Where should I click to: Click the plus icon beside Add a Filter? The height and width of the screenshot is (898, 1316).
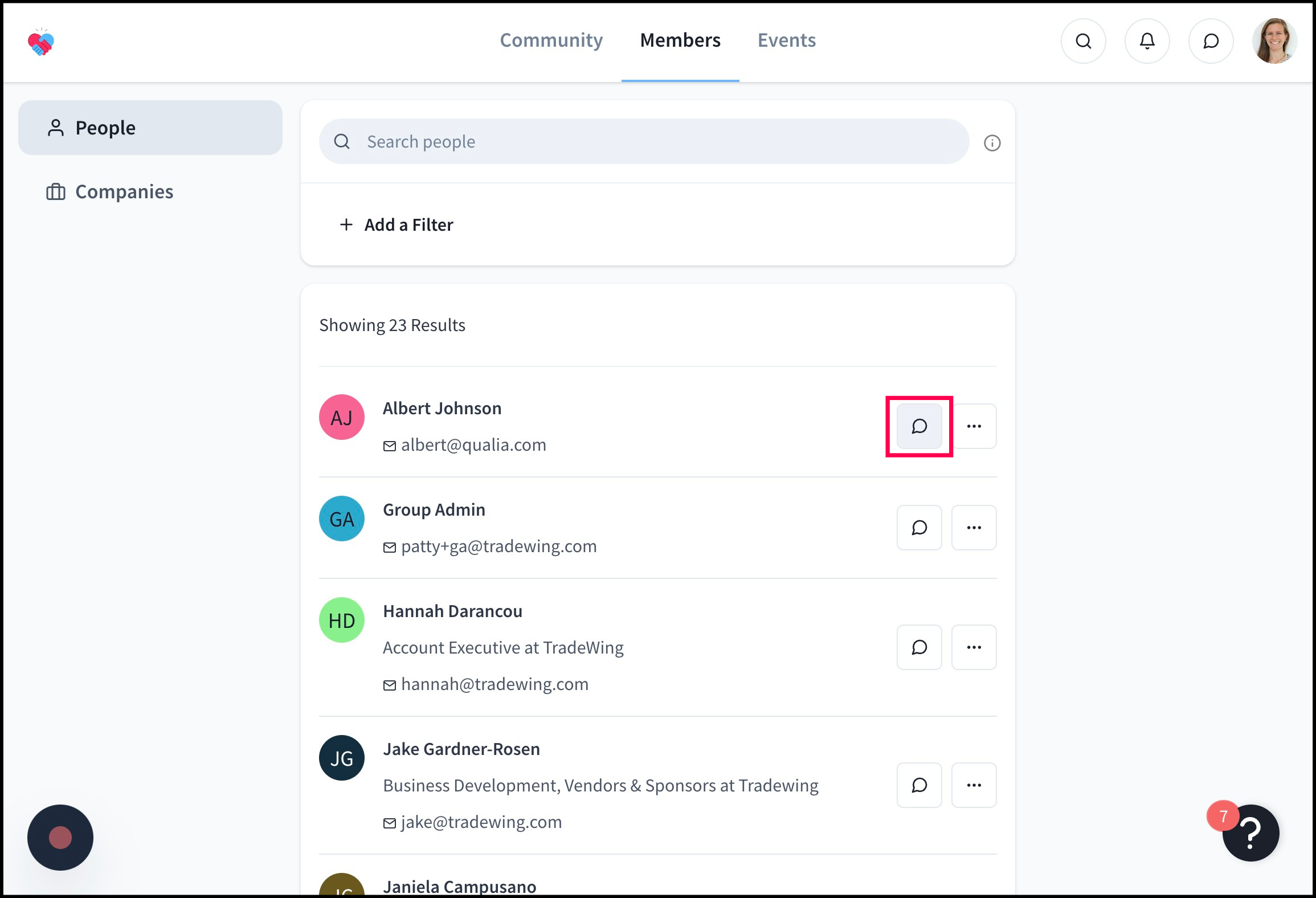coord(346,224)
